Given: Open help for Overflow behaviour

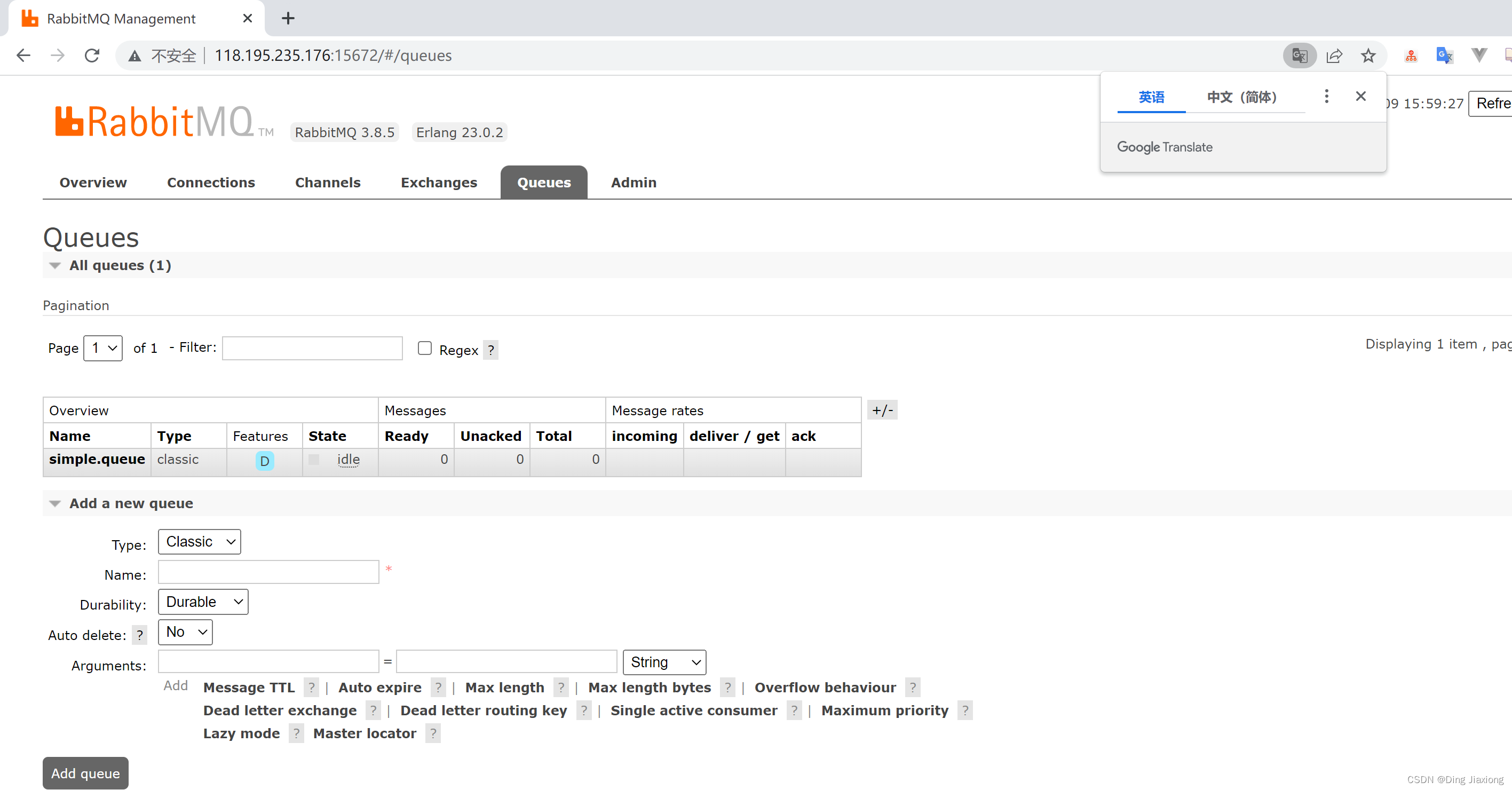Looking at the screenshot, I should [913, 688].
